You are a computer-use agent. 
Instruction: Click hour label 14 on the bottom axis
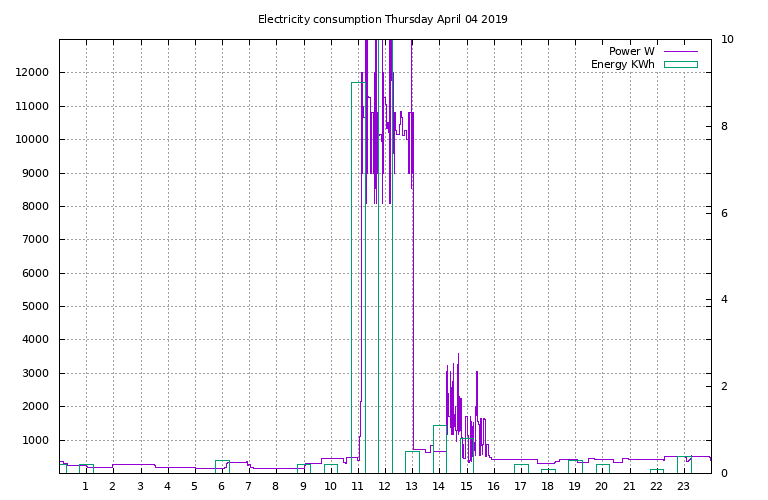(x=438, y=486)
